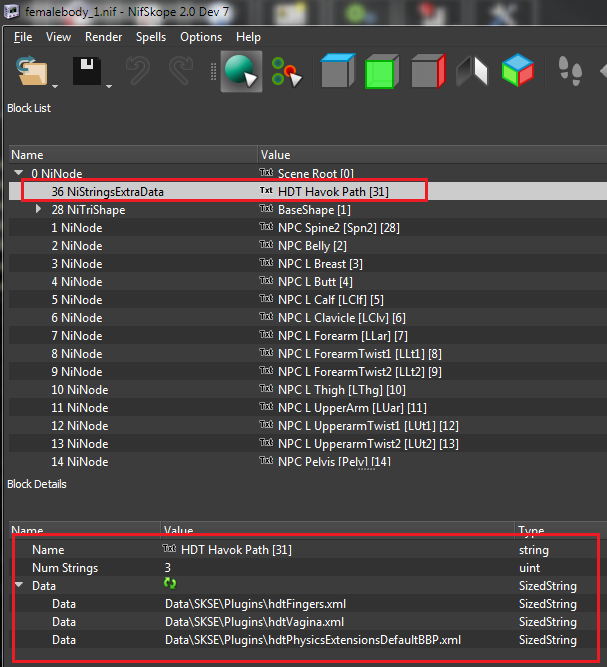This screenshot has height=667, width=607.
Task: Click the Redo arrow icon
Action: [181, 71]
